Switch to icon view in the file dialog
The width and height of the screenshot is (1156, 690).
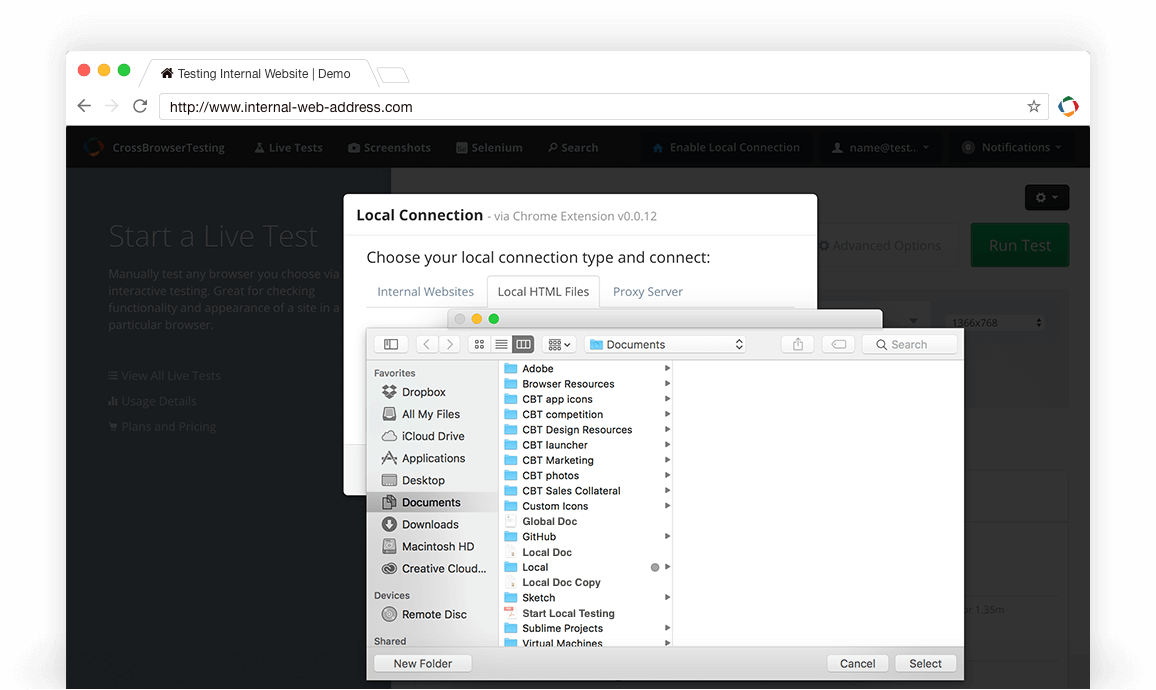click(479, 343)
